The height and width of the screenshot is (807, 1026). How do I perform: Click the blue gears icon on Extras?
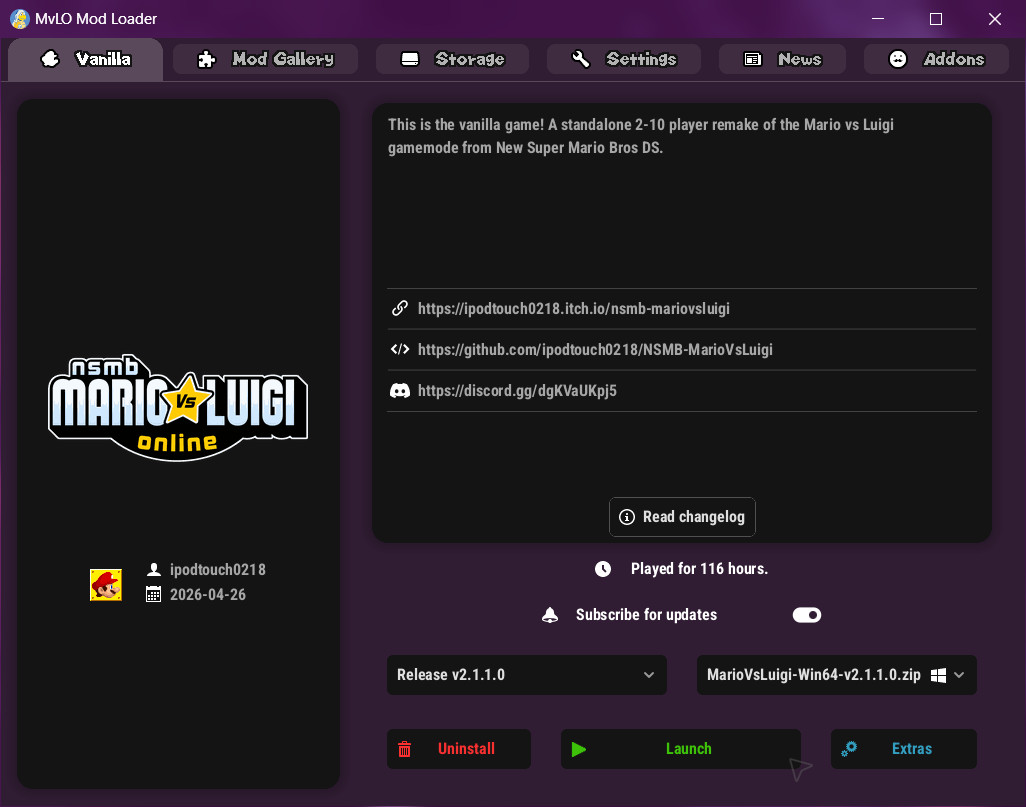(849, 749)
